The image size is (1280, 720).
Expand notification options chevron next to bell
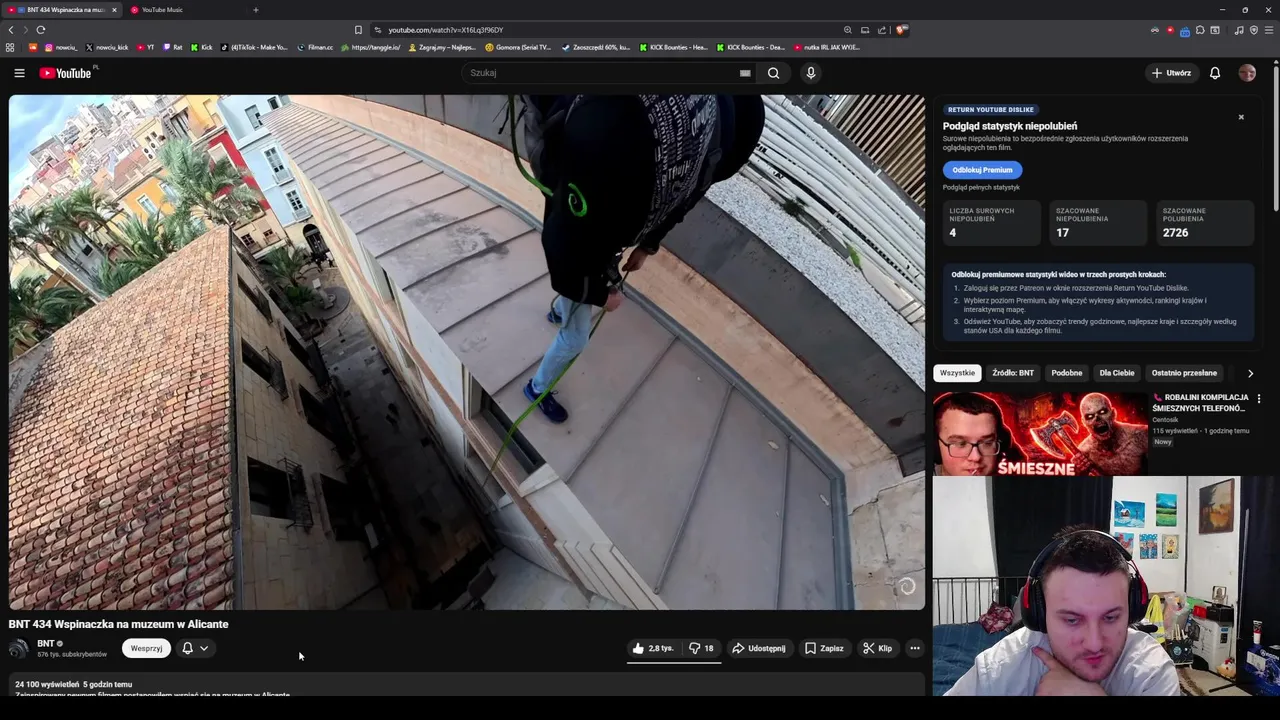point(204,648)
